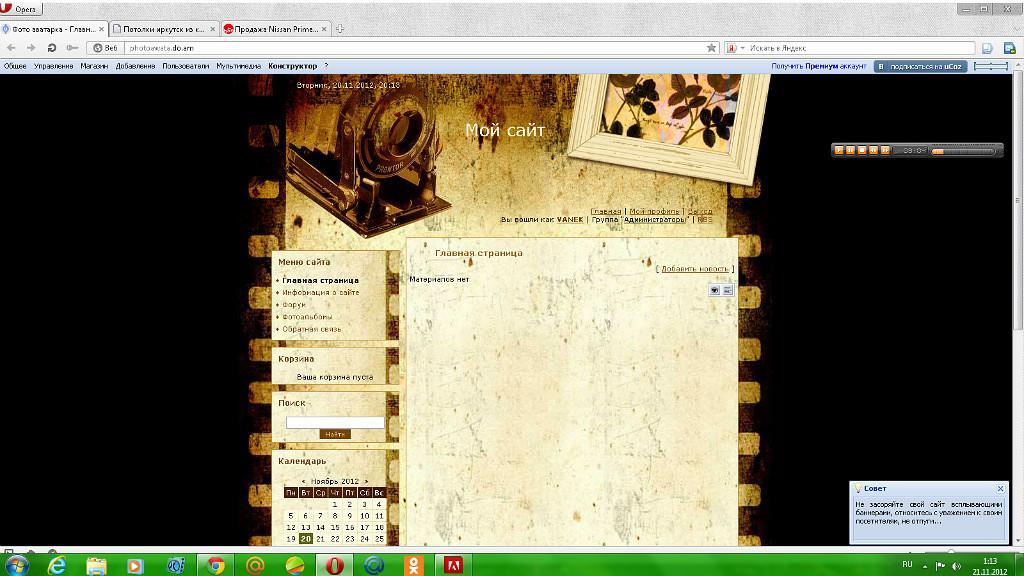
Task: Click Internet Explorer icon on taskbar
Action: (x=57, y=565)
